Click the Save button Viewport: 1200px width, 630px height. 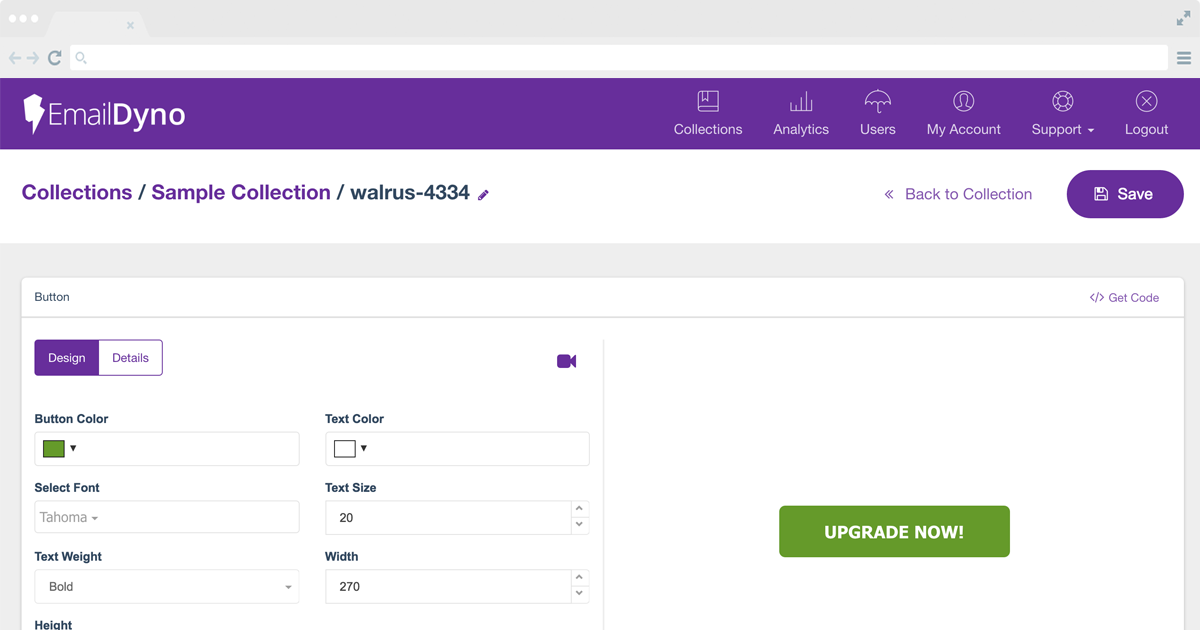click(x=1124, y=194)
